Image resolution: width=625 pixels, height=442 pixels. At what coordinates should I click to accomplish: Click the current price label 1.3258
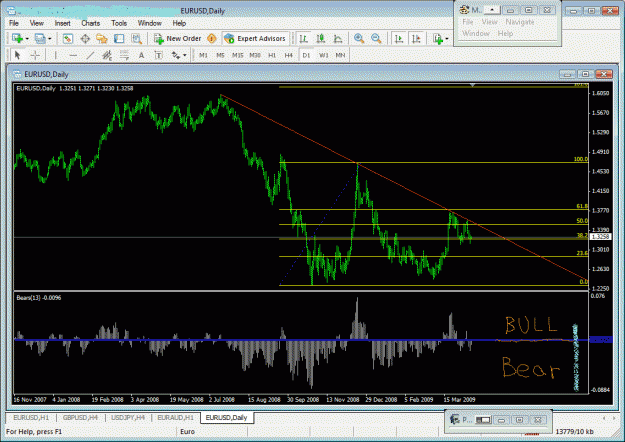tap(601, 237)
